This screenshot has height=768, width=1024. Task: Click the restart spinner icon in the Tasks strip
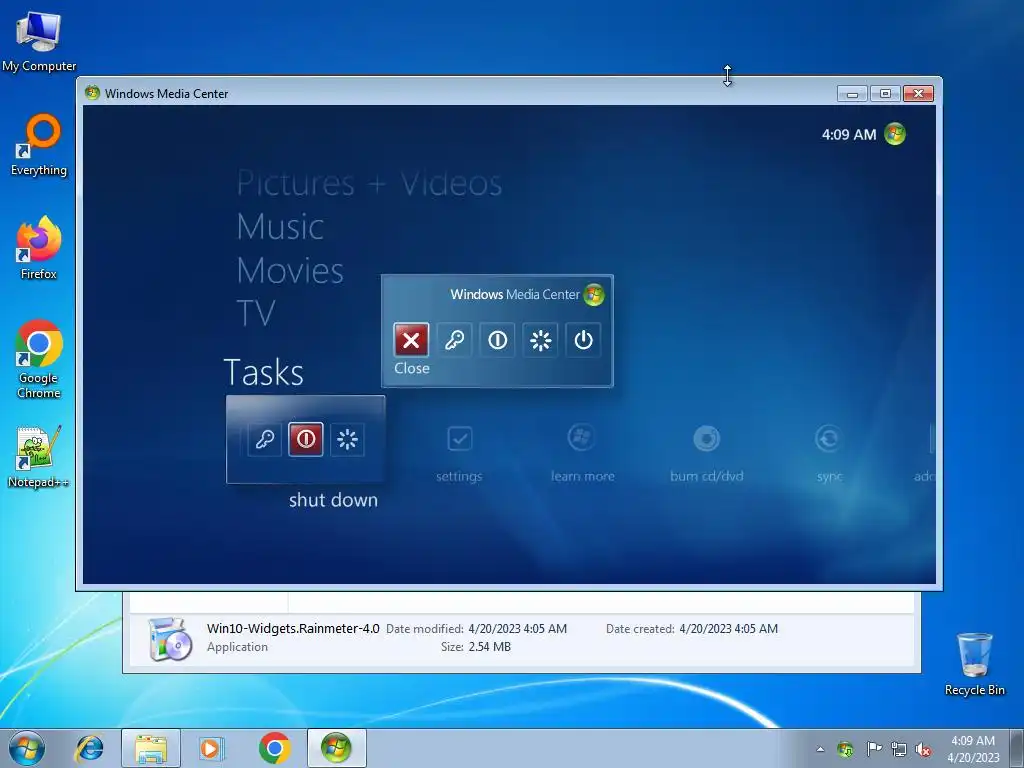347,439
